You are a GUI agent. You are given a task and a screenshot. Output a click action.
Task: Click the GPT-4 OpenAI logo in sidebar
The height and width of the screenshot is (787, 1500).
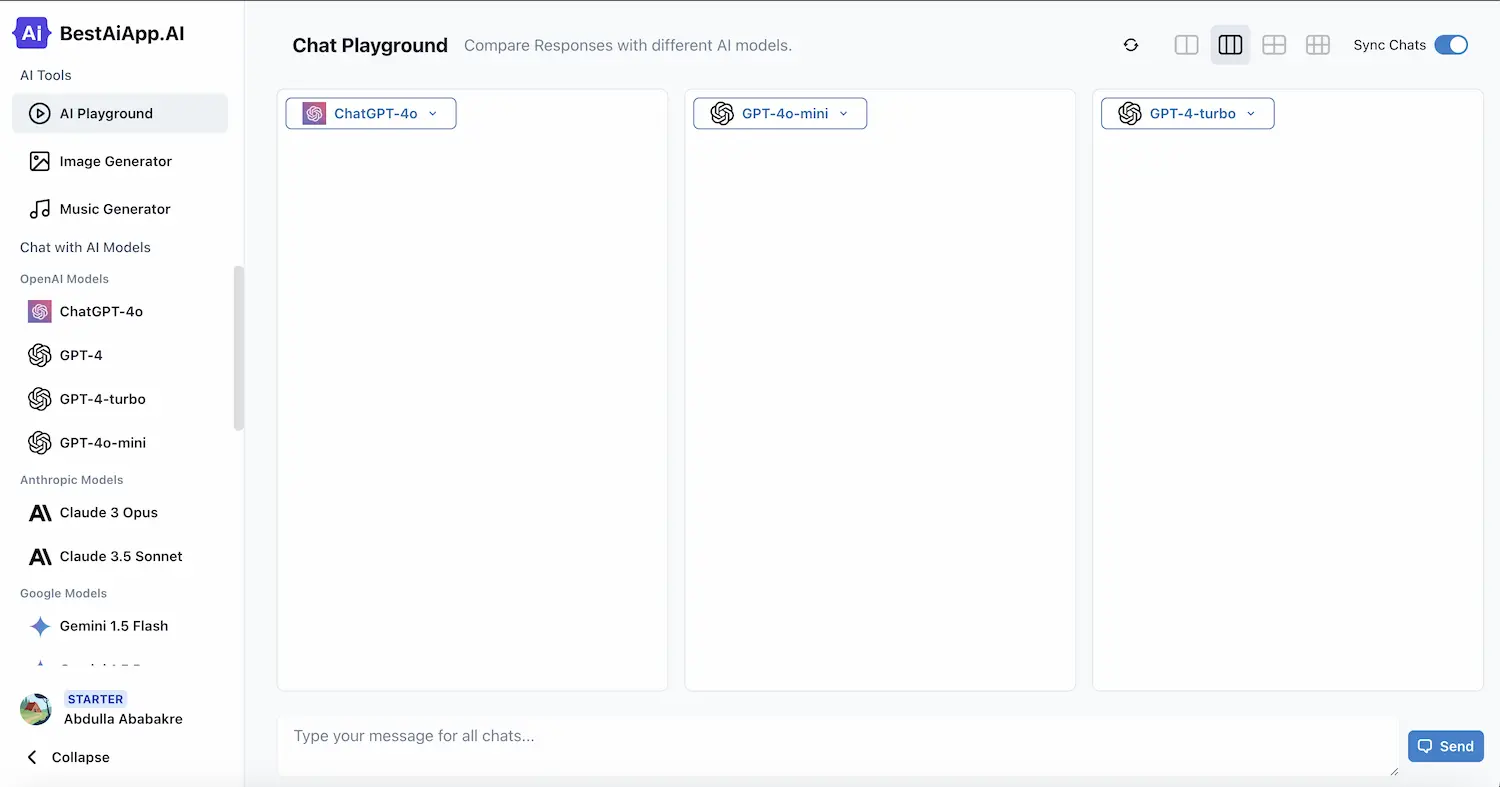(40, 355)
